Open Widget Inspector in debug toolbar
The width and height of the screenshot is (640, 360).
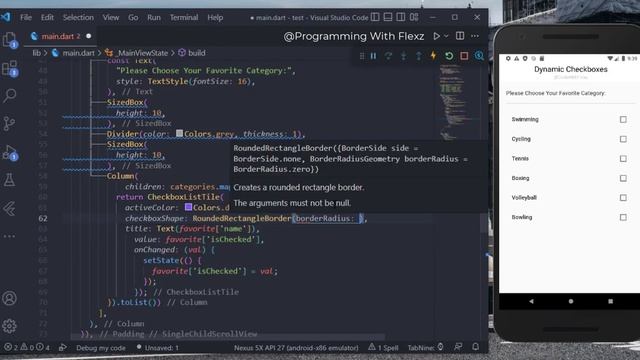click(x=479, y=56)
